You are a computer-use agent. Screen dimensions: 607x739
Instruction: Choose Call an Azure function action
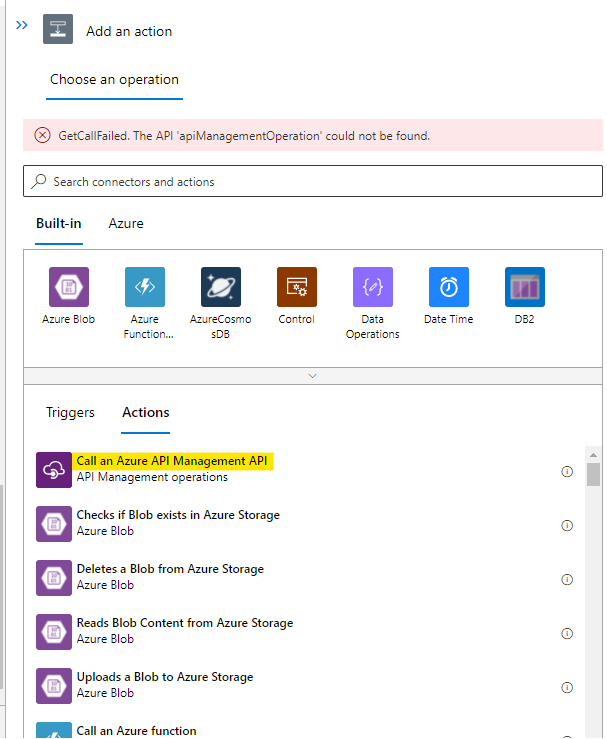[137, 731]
